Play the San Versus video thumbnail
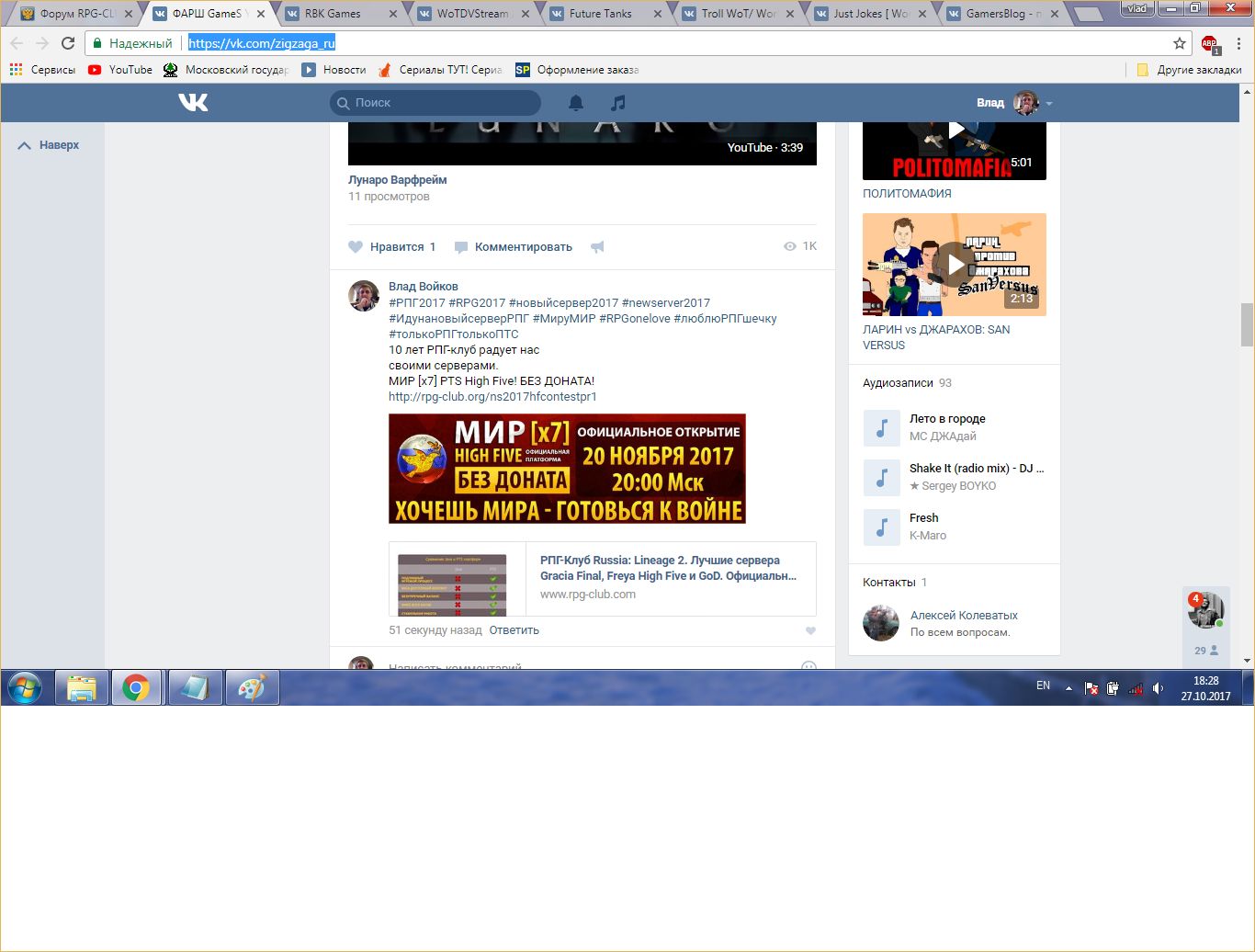 (x=955, y=265)
